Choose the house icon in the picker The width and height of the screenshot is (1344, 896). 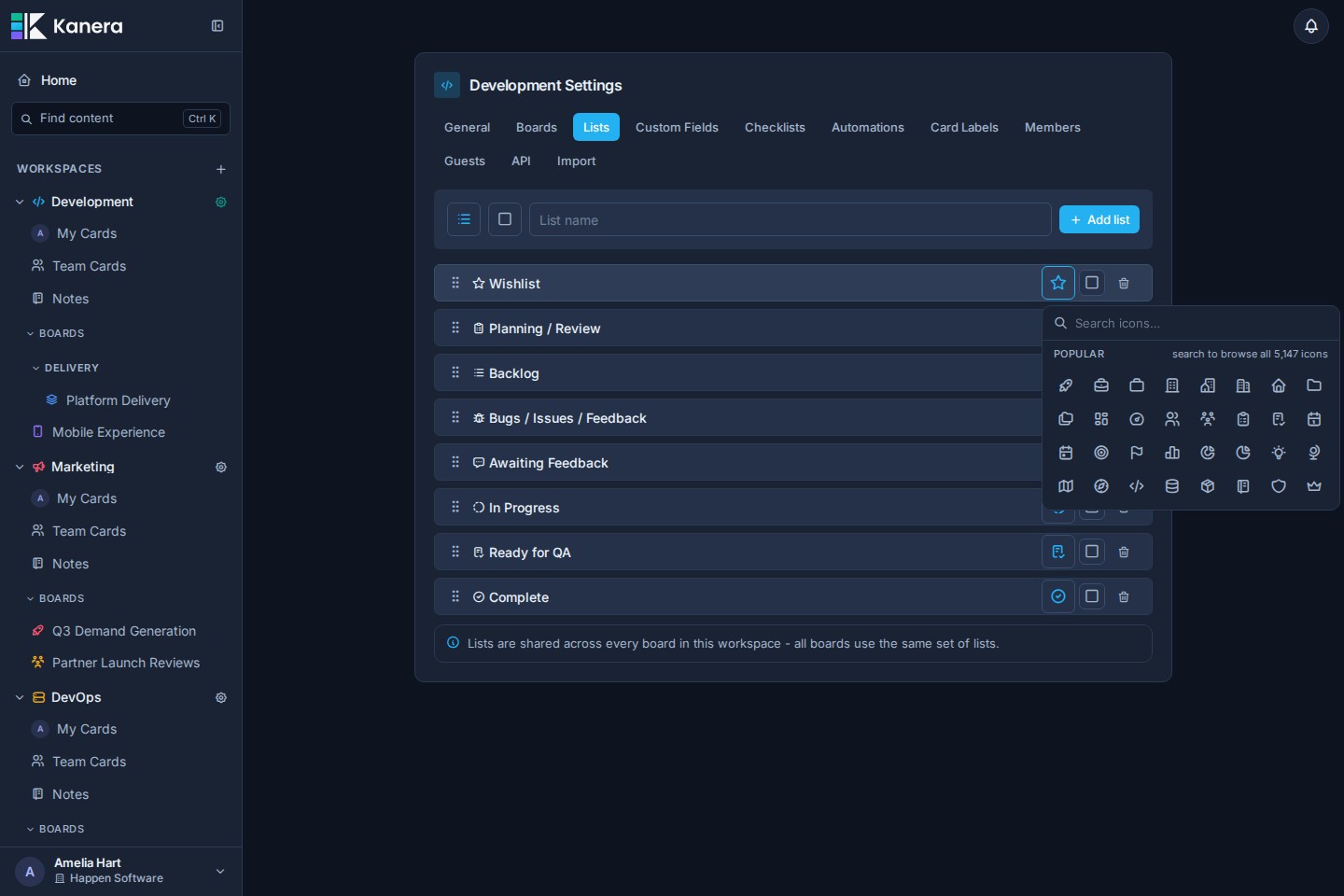pyautogui.click(x=1279, y=385)
